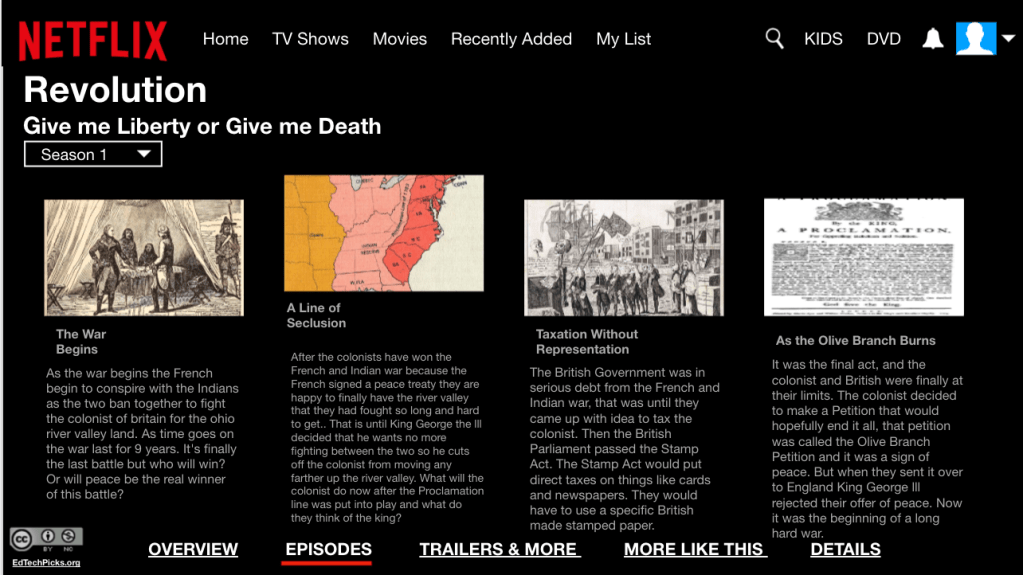Open the colonial map thumbnail for A Line of Seclusion

click(x=383, y=233)
